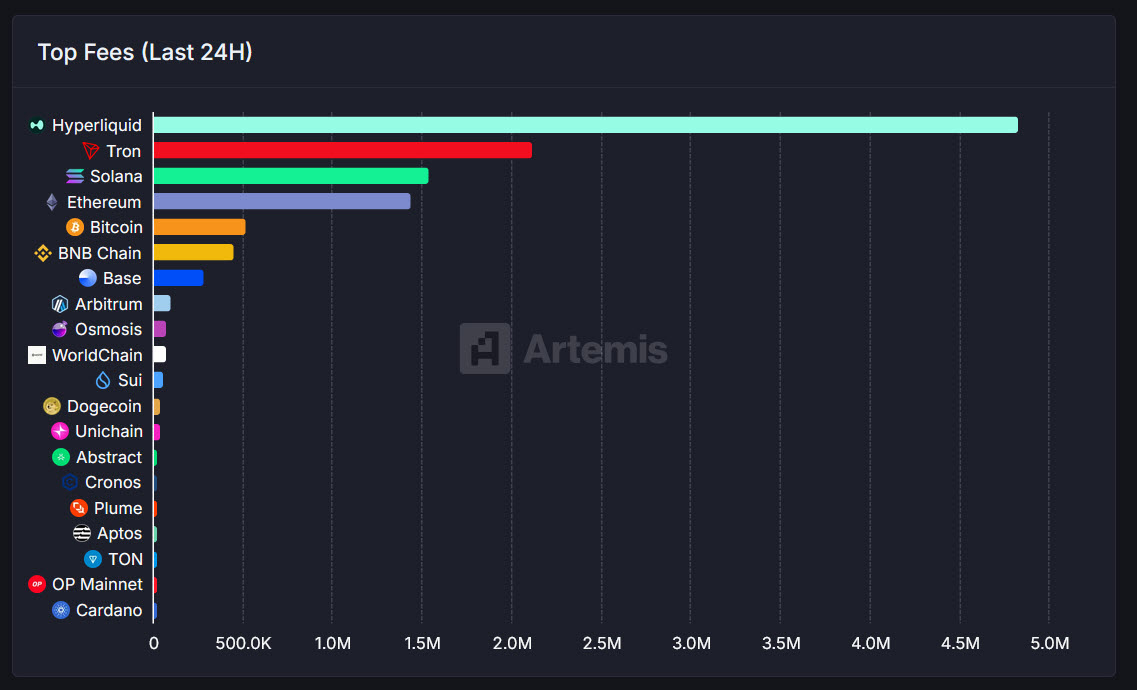
Task: Click the Bitcoin orange icon
Action: tap(75, 228)
